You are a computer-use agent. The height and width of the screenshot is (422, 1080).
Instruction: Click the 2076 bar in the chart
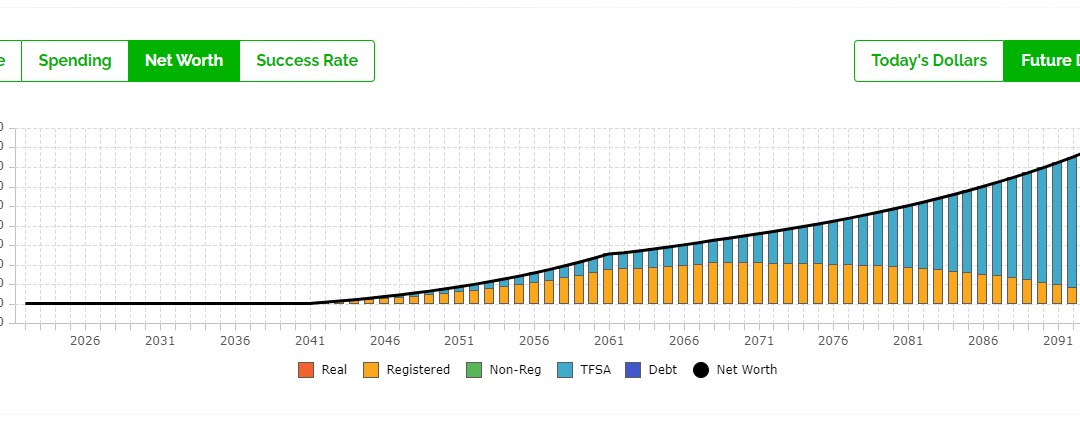click(833, 262)
